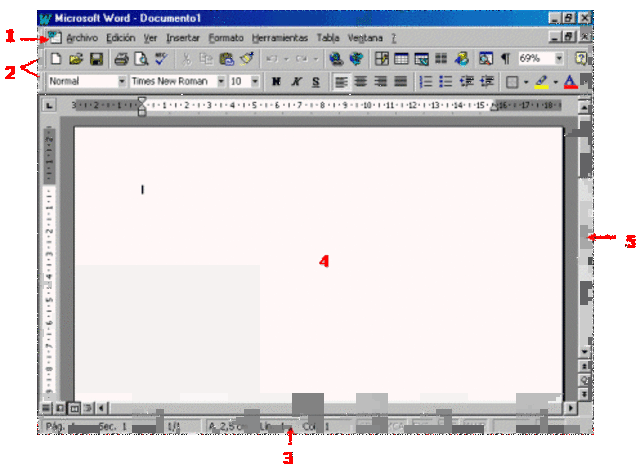The width and height of the screenshot is (640, 469).
Task: Toggle italic formatting (K)
Action: click(x=296, y=82)
